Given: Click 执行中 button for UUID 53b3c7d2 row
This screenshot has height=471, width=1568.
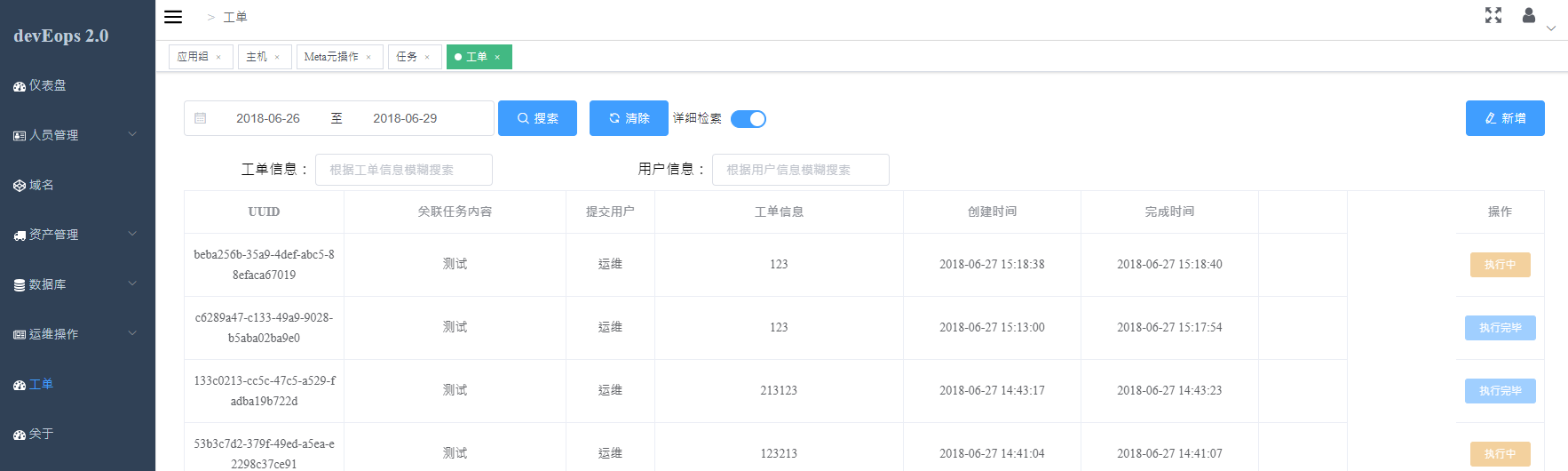Looking at the screenshot, I should 1501,454.
